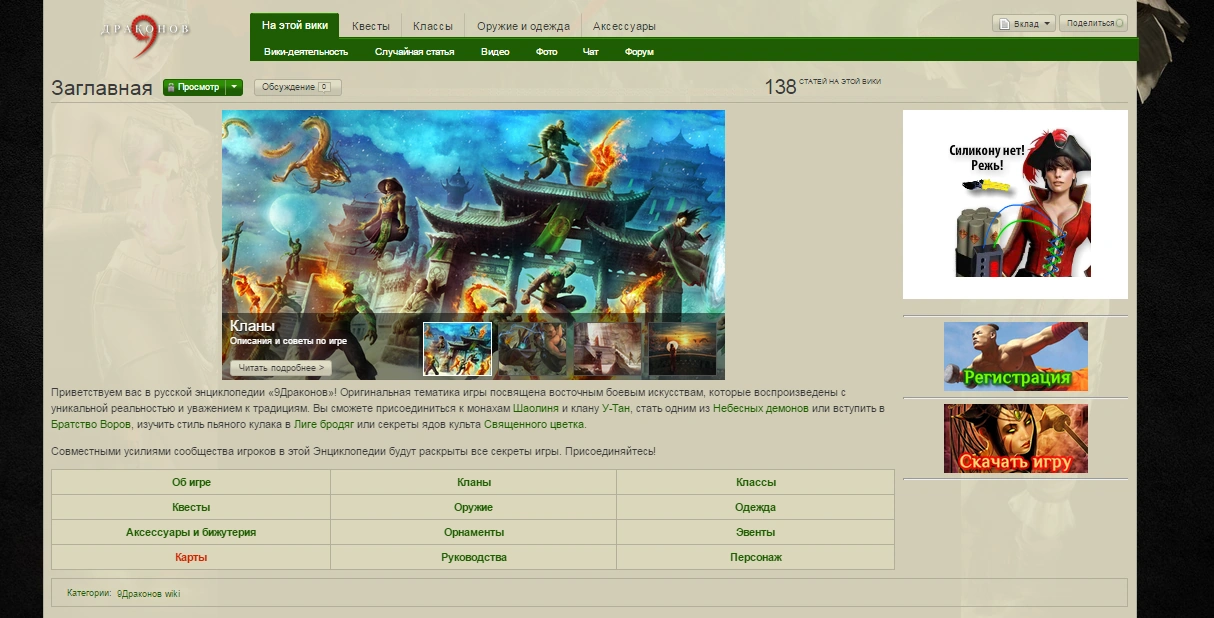Open the Лиге бродяг link
Screen dimensions: 1214x618
click(x=324, y=424)
